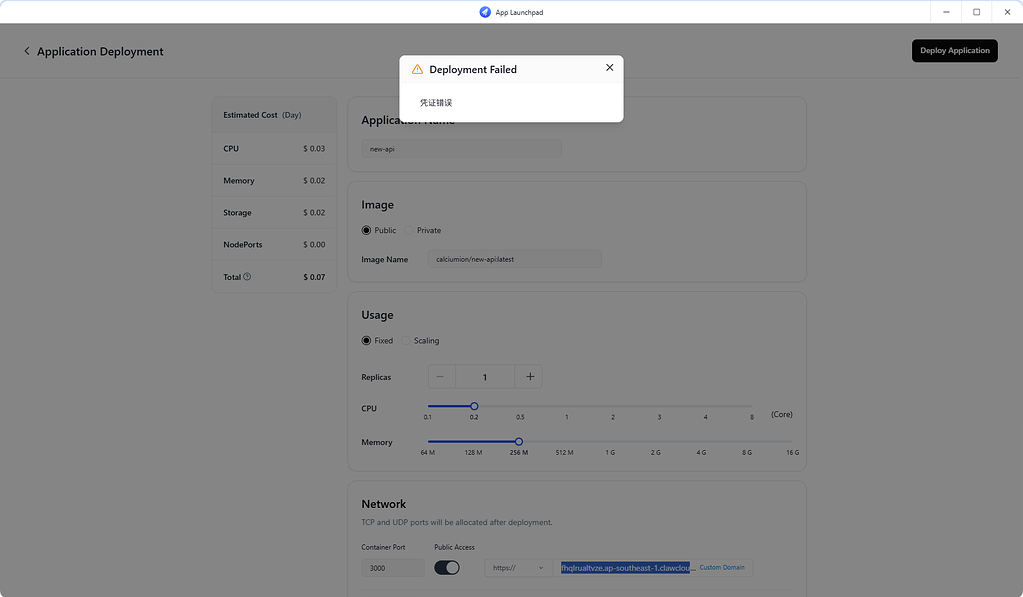
Task: Click the Container Port 3000 field
Action: click(x=393, y=568)
